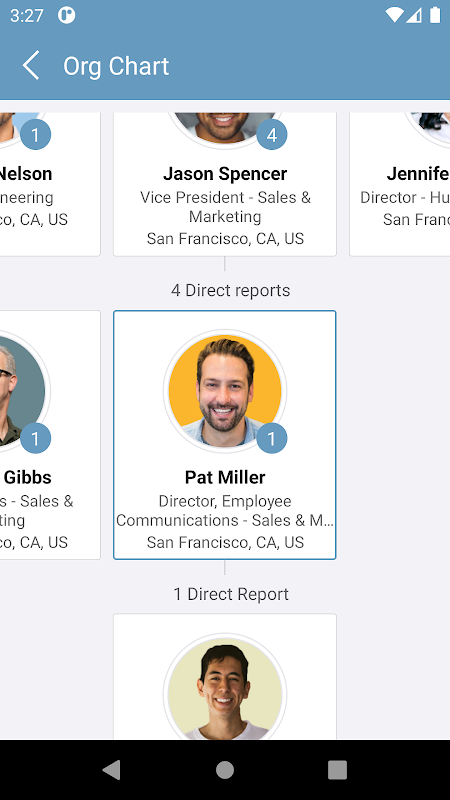The image size is (450, 800).
Task: Select the Gibbs profile photo
Action: 23,391
